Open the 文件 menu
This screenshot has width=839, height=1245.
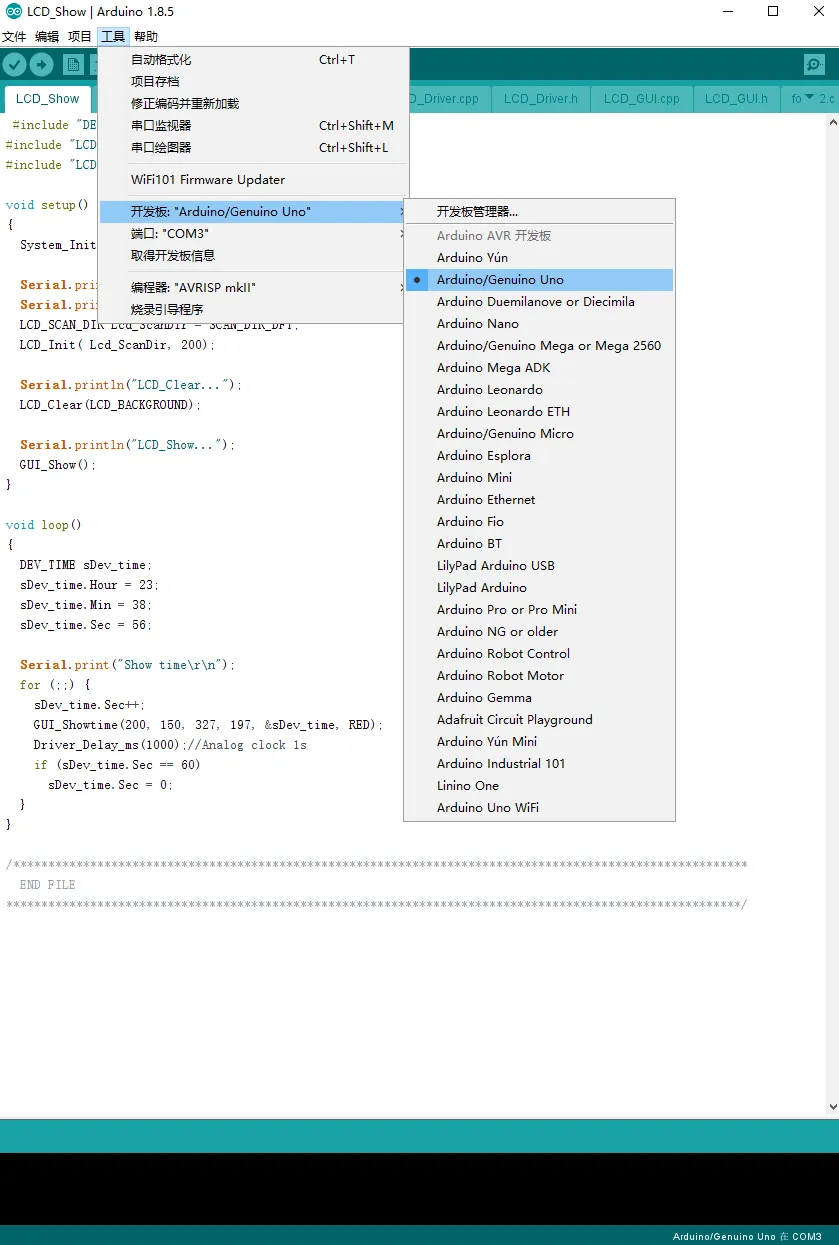14,37
